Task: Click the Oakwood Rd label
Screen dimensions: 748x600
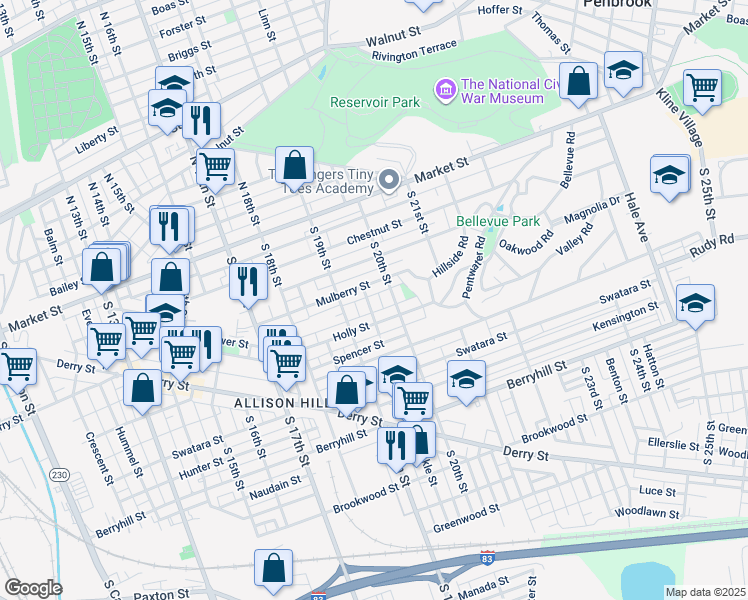Action: click(526, 242)
